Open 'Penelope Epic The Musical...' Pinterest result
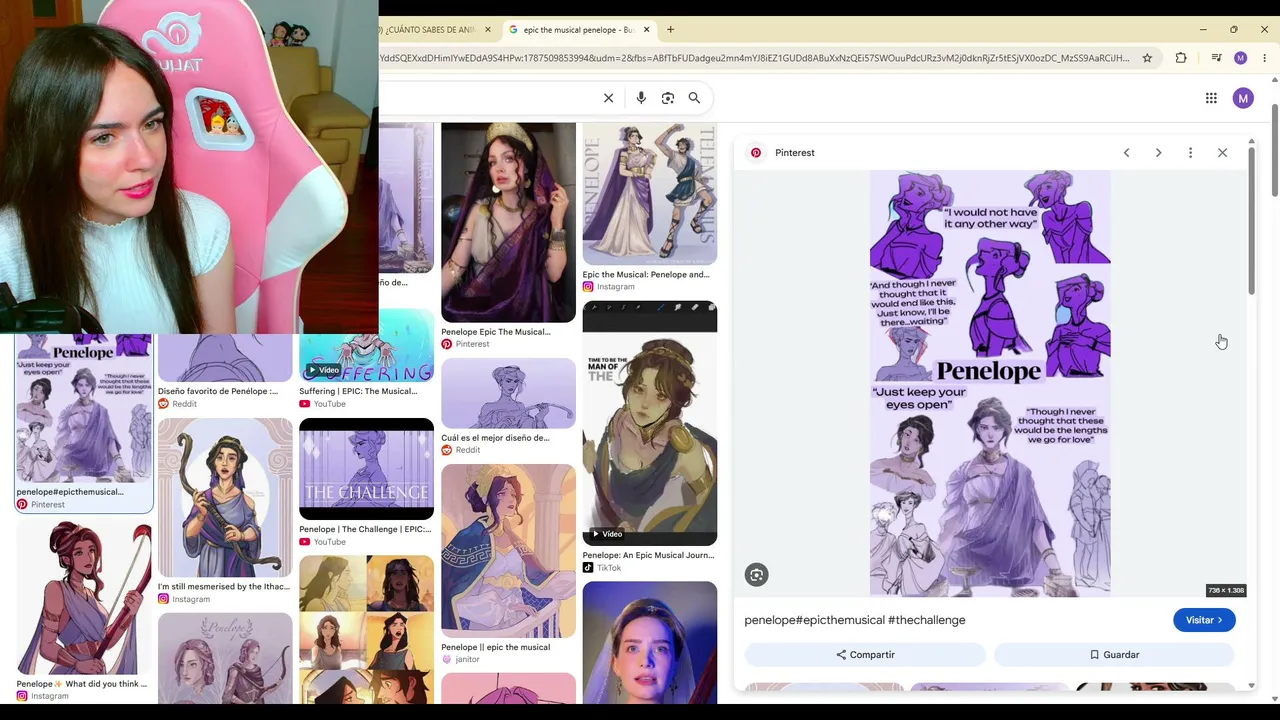The height and width of the screenshot is (720, 1280). [496, 332]
